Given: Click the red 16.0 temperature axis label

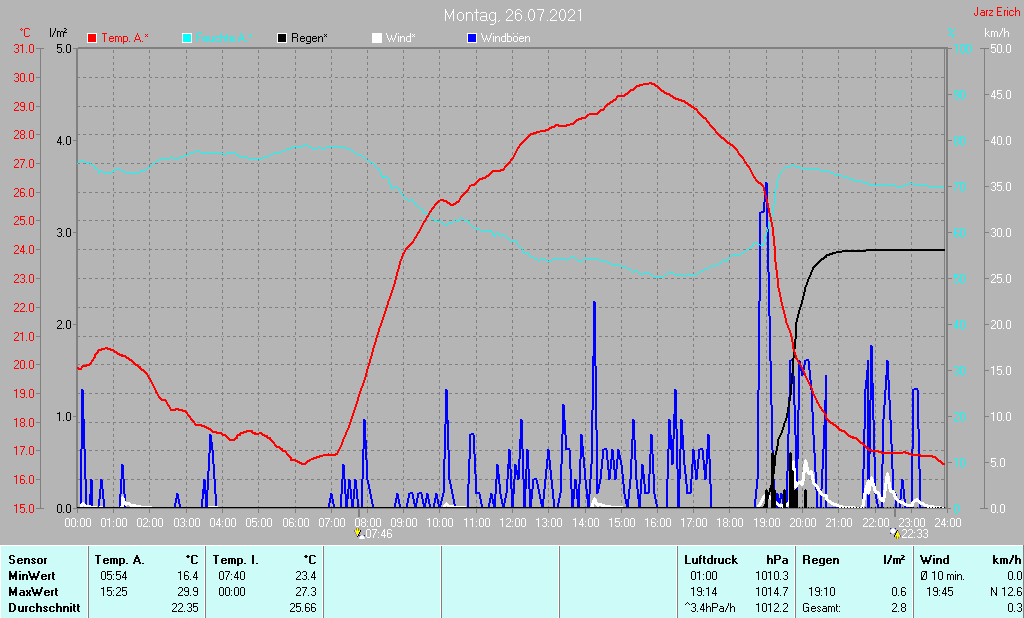Looking at the screenshot, I should point(24,480).
